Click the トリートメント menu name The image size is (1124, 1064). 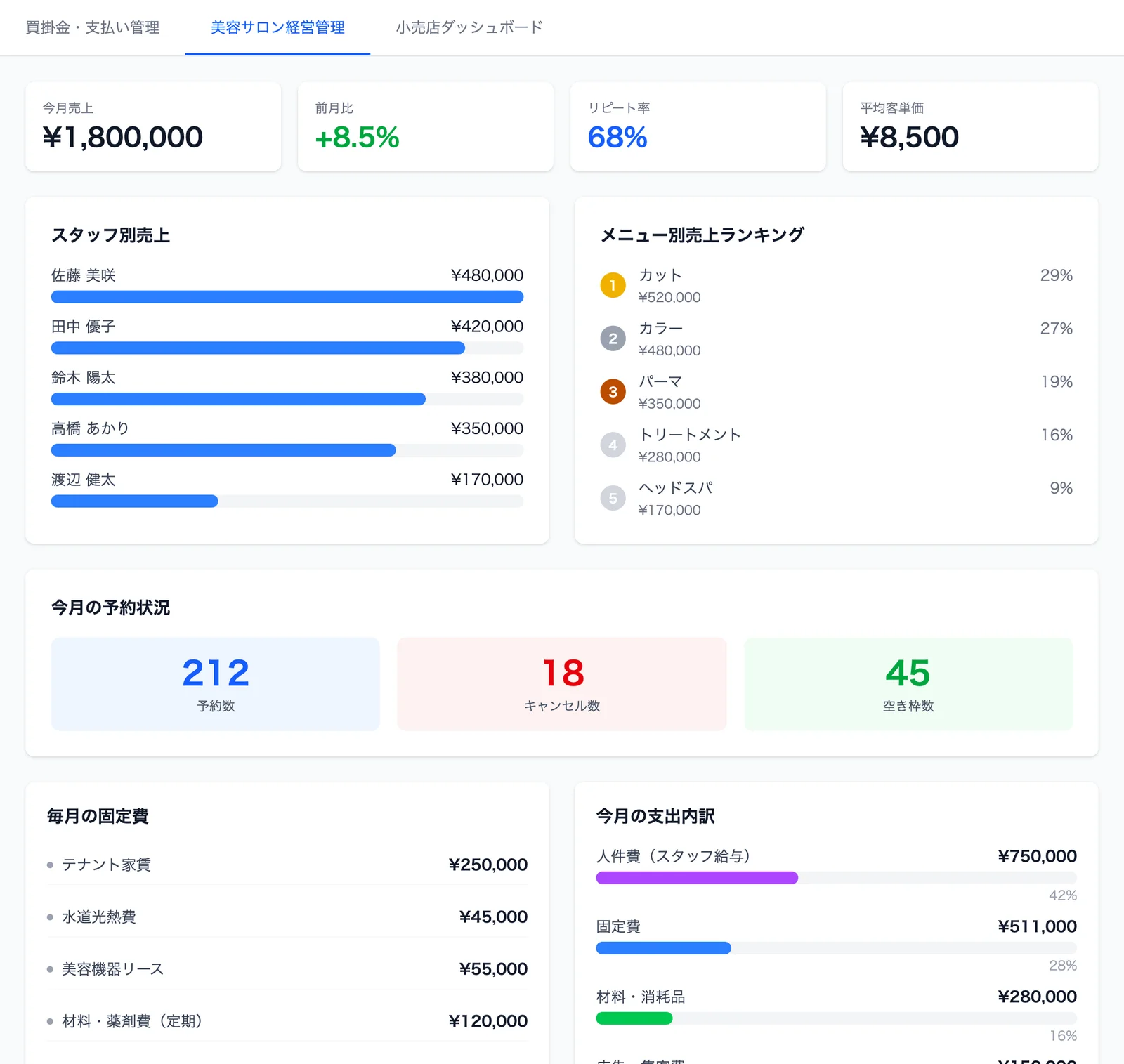(x=689, y=435)
